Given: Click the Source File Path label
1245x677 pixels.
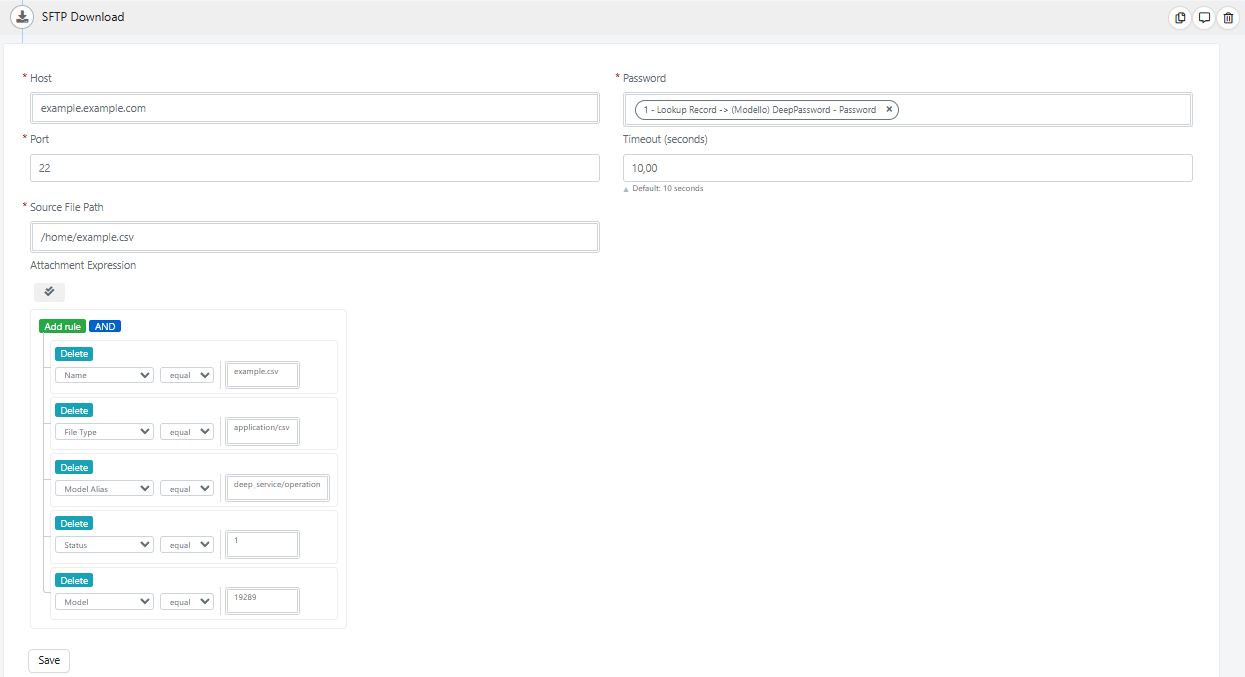Looking at the screenshot, I should coord(67,207).
